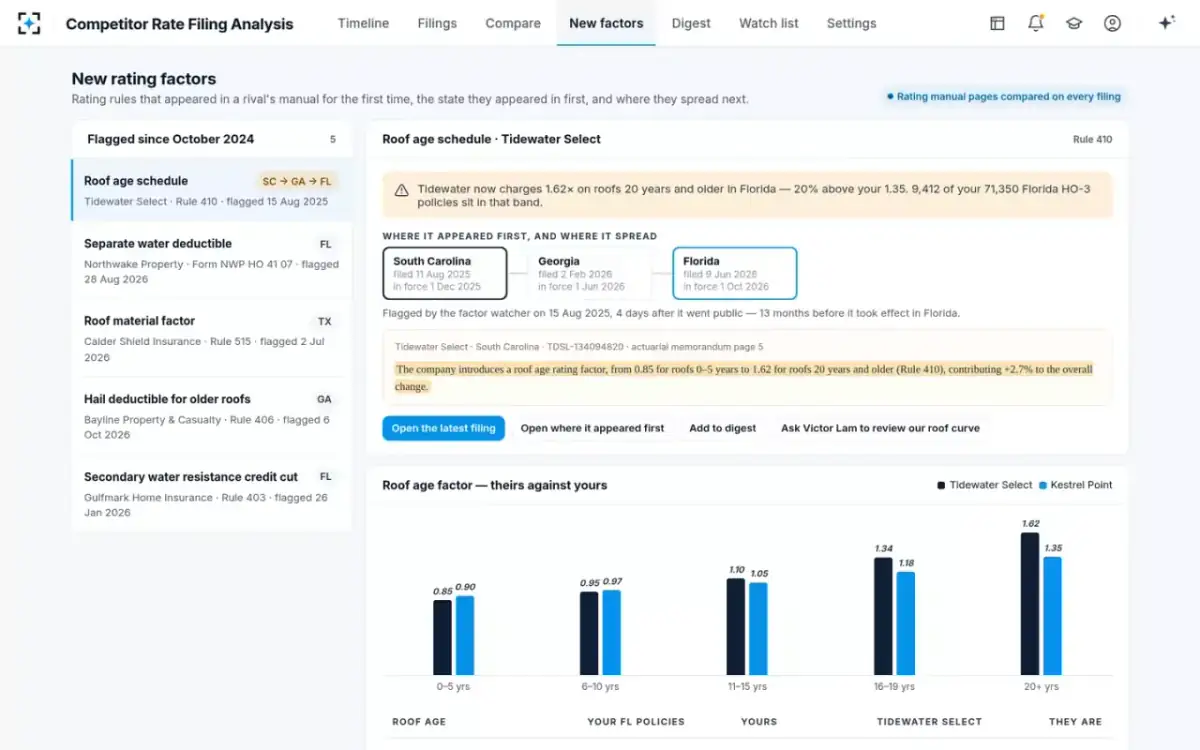The image size is (1200, 750).
Task: Select Secondary water resistance credit cut
Action: click(x=212, y=494)
